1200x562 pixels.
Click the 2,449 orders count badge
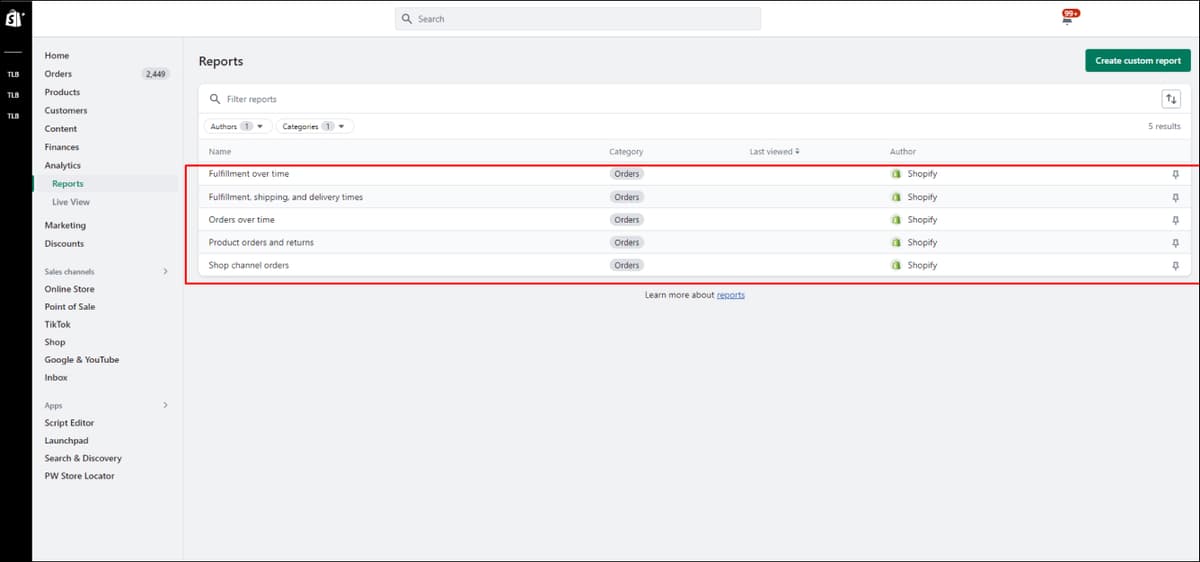click(156, 74)
